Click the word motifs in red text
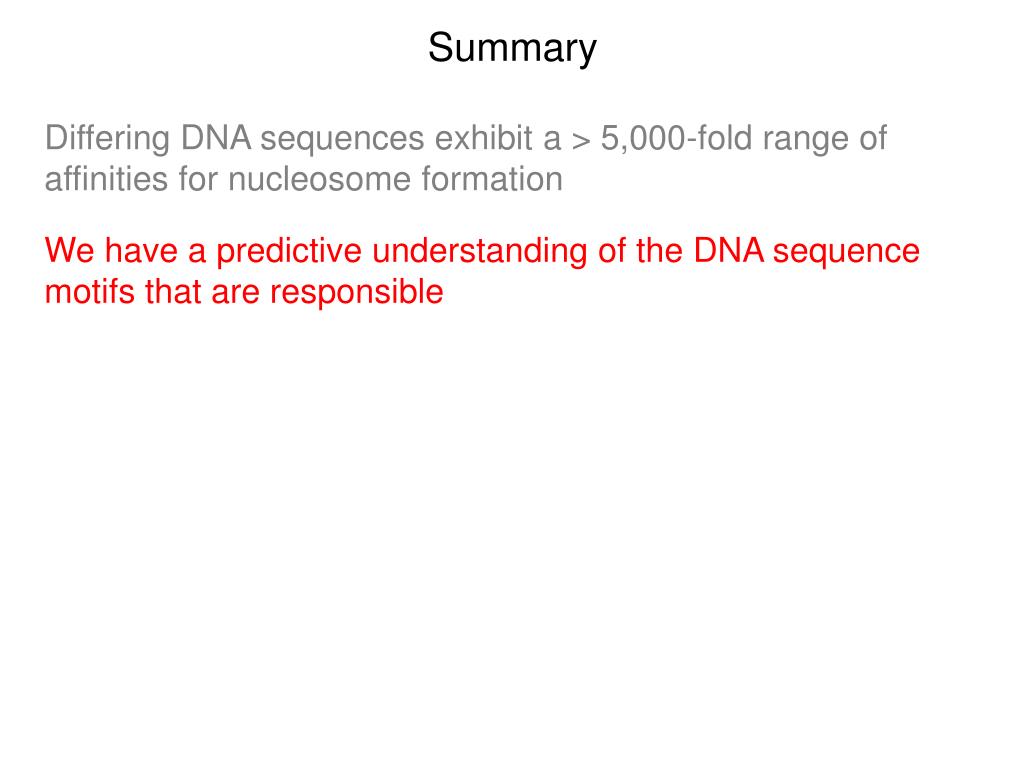This screenshot has width=1024, height=768. coord(89,291)
